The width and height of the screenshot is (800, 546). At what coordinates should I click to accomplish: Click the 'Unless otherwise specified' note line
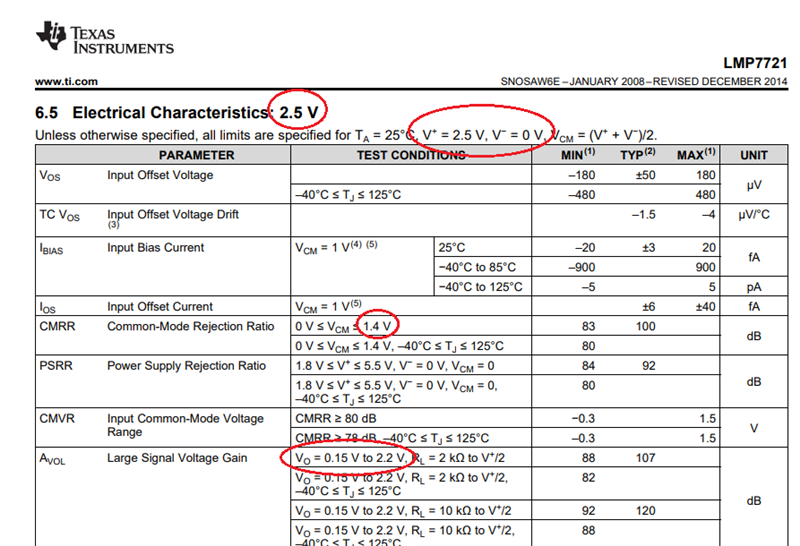346,136
